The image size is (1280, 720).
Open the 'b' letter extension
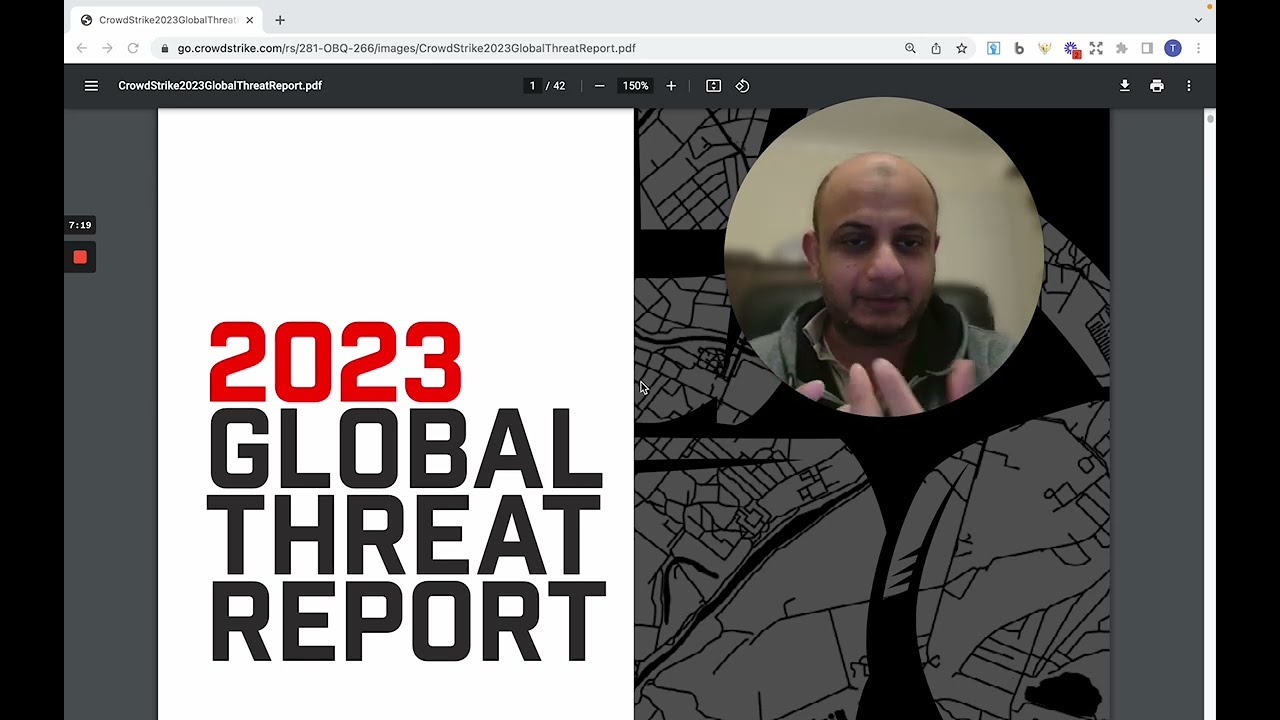[1019, 48]
